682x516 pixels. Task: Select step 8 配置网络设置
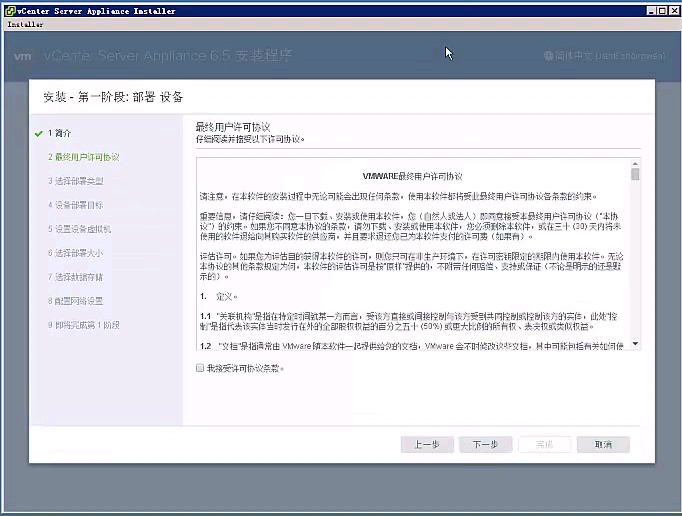[76, 301]
